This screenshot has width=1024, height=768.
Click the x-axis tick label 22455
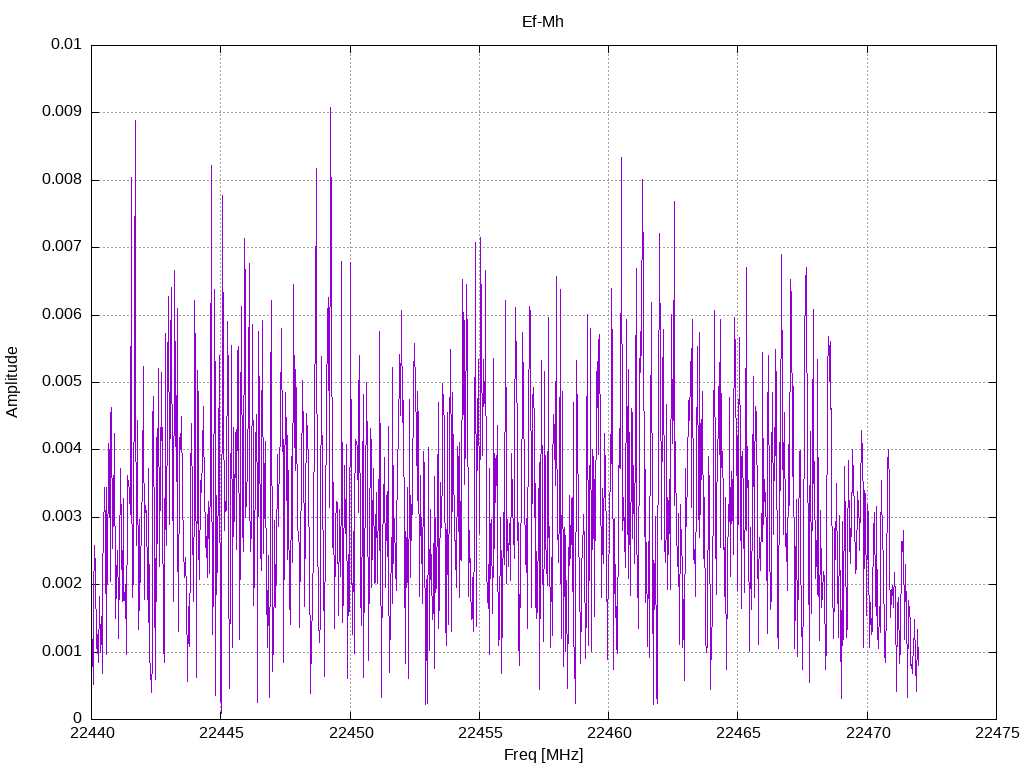(x=481, y=733)
